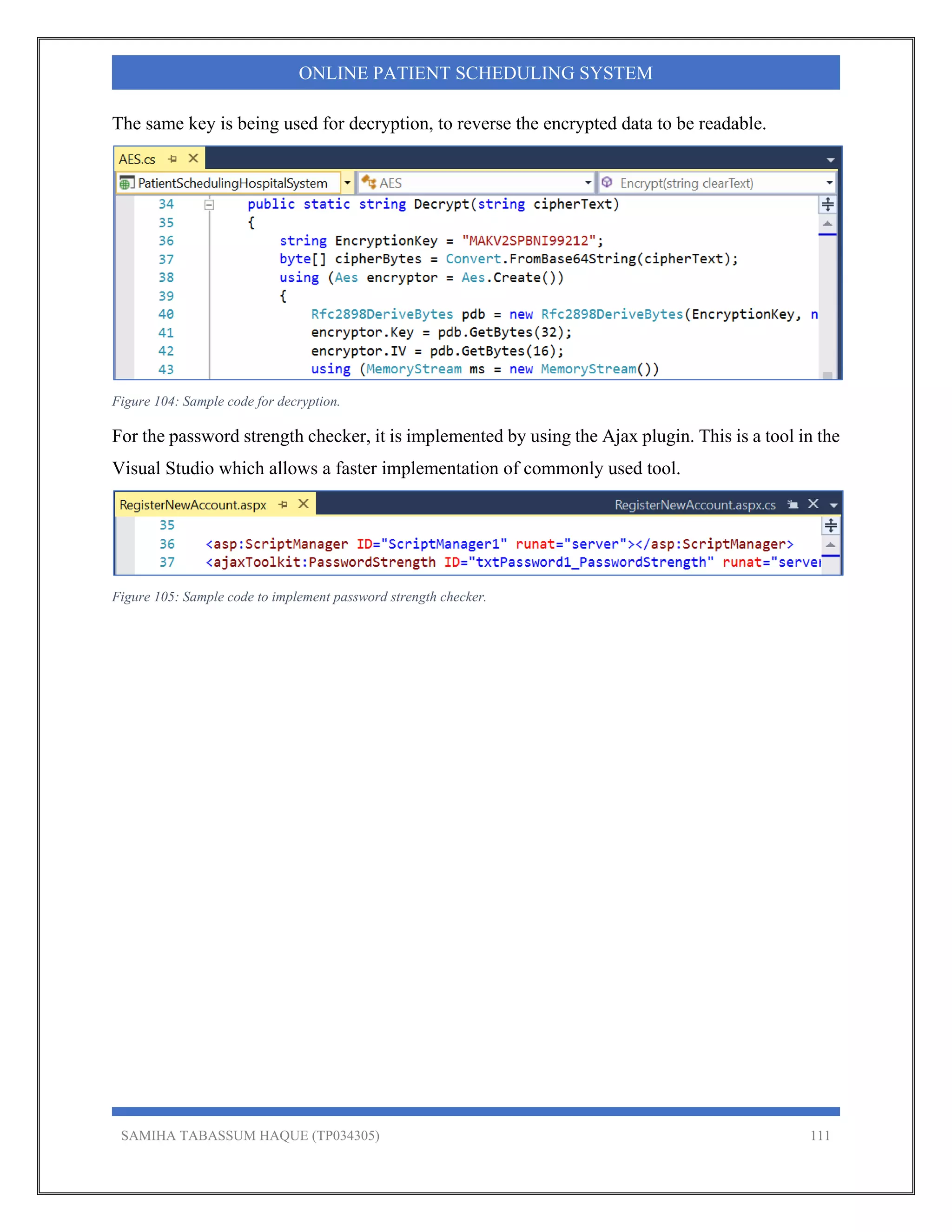Click page number 111 in the footer

tap(820, 1136)
